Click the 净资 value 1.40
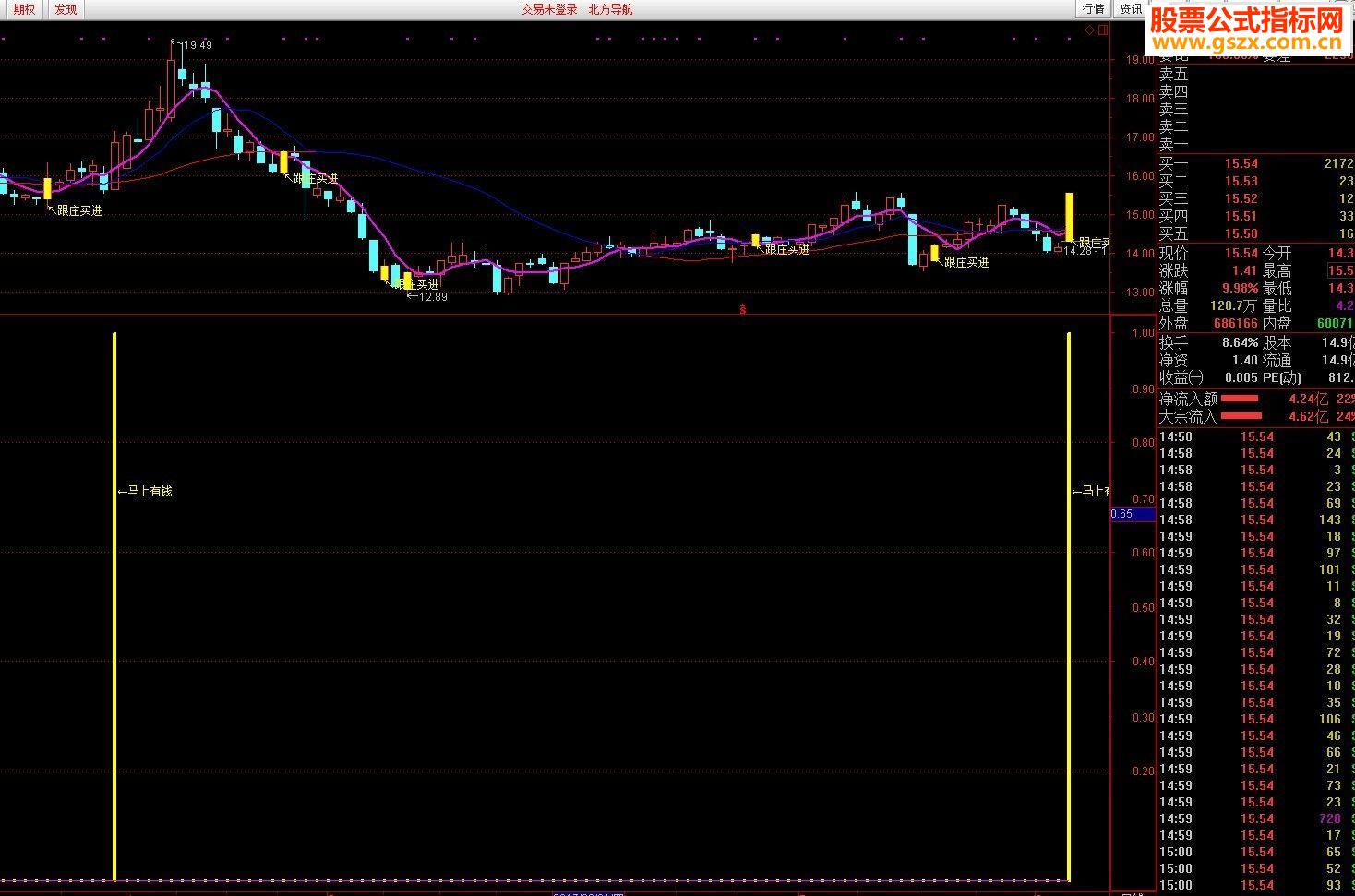Screen dimensions: 1355x896 tap(1244, 360)
